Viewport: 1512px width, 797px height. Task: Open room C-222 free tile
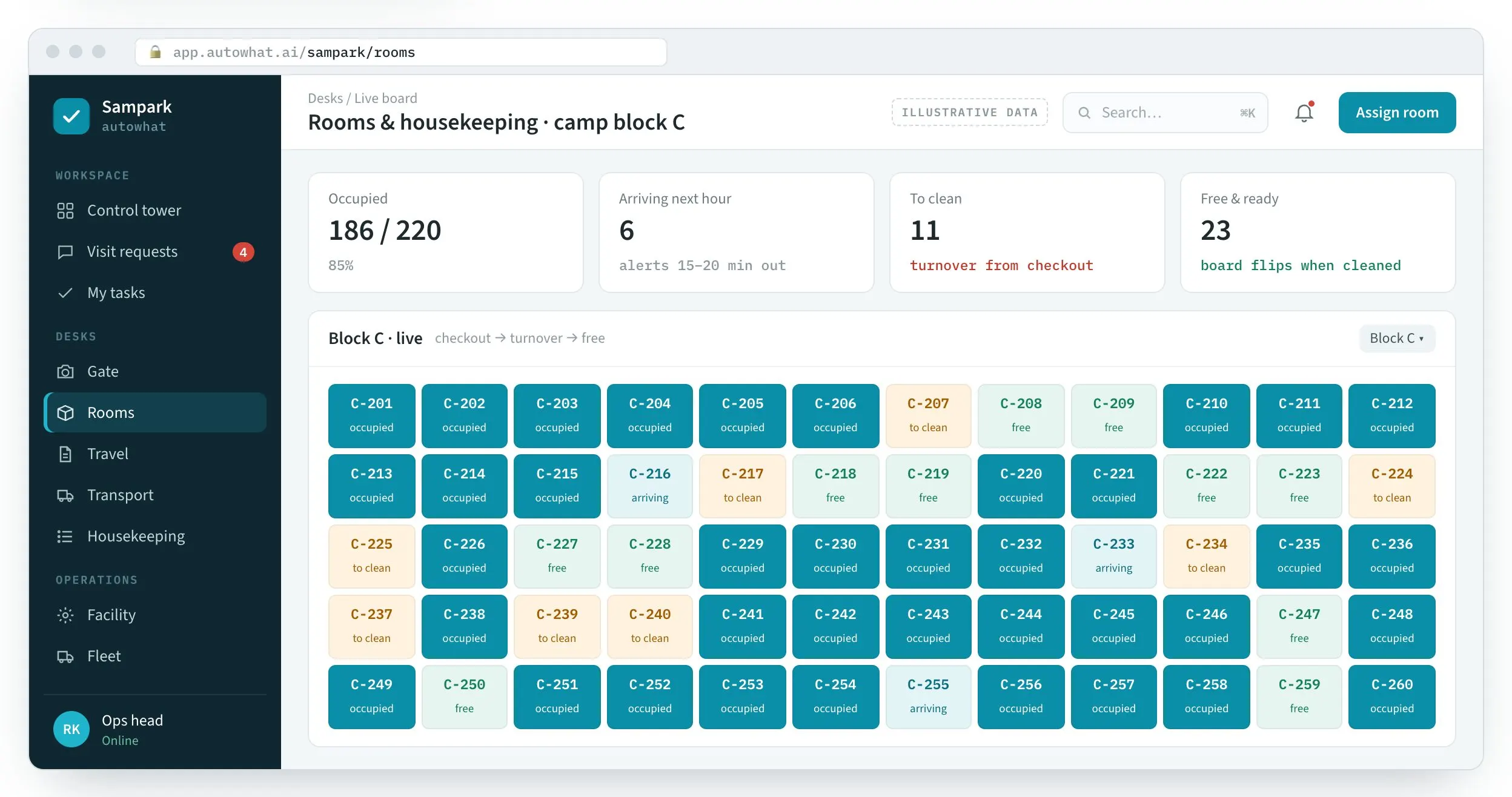1206,486
